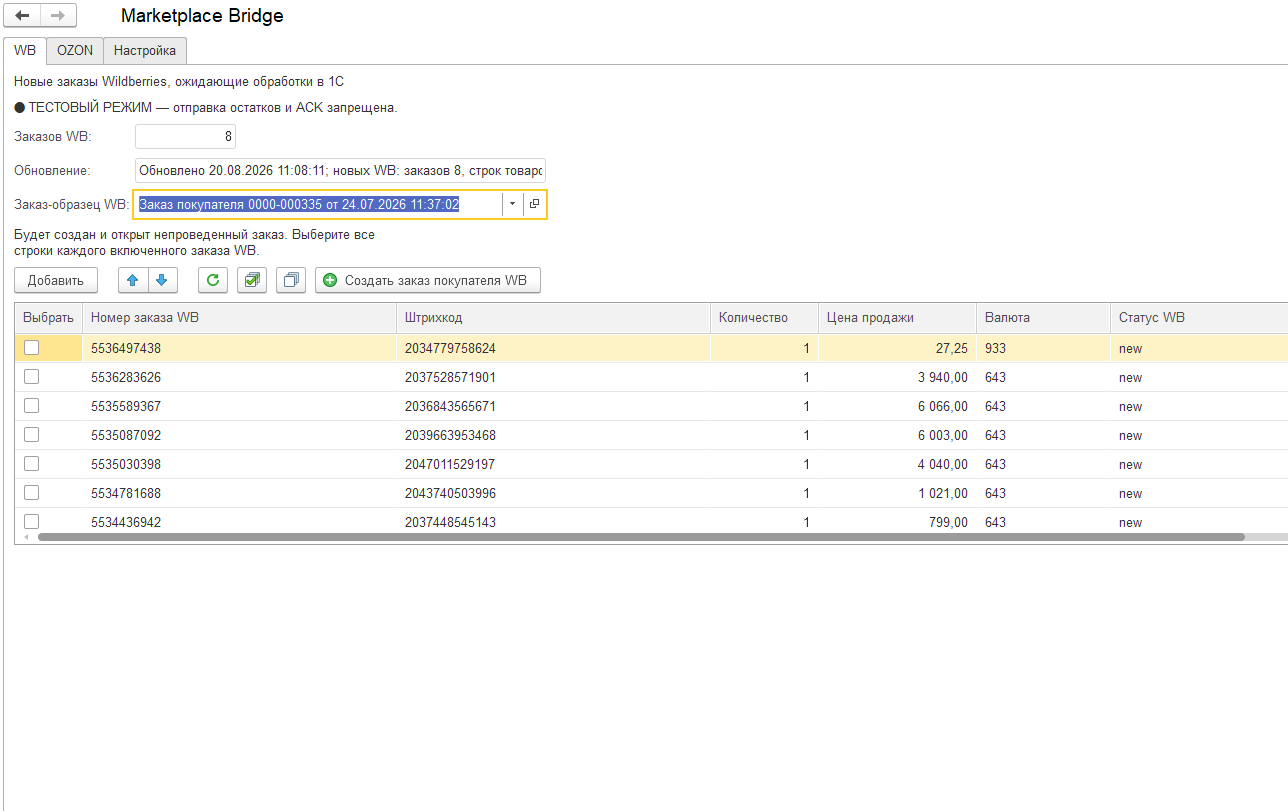Image resolution: width=1288 pixels, height=811 pixels.
Task: Click price cell 1 021,00
Action: coord(897,493)
